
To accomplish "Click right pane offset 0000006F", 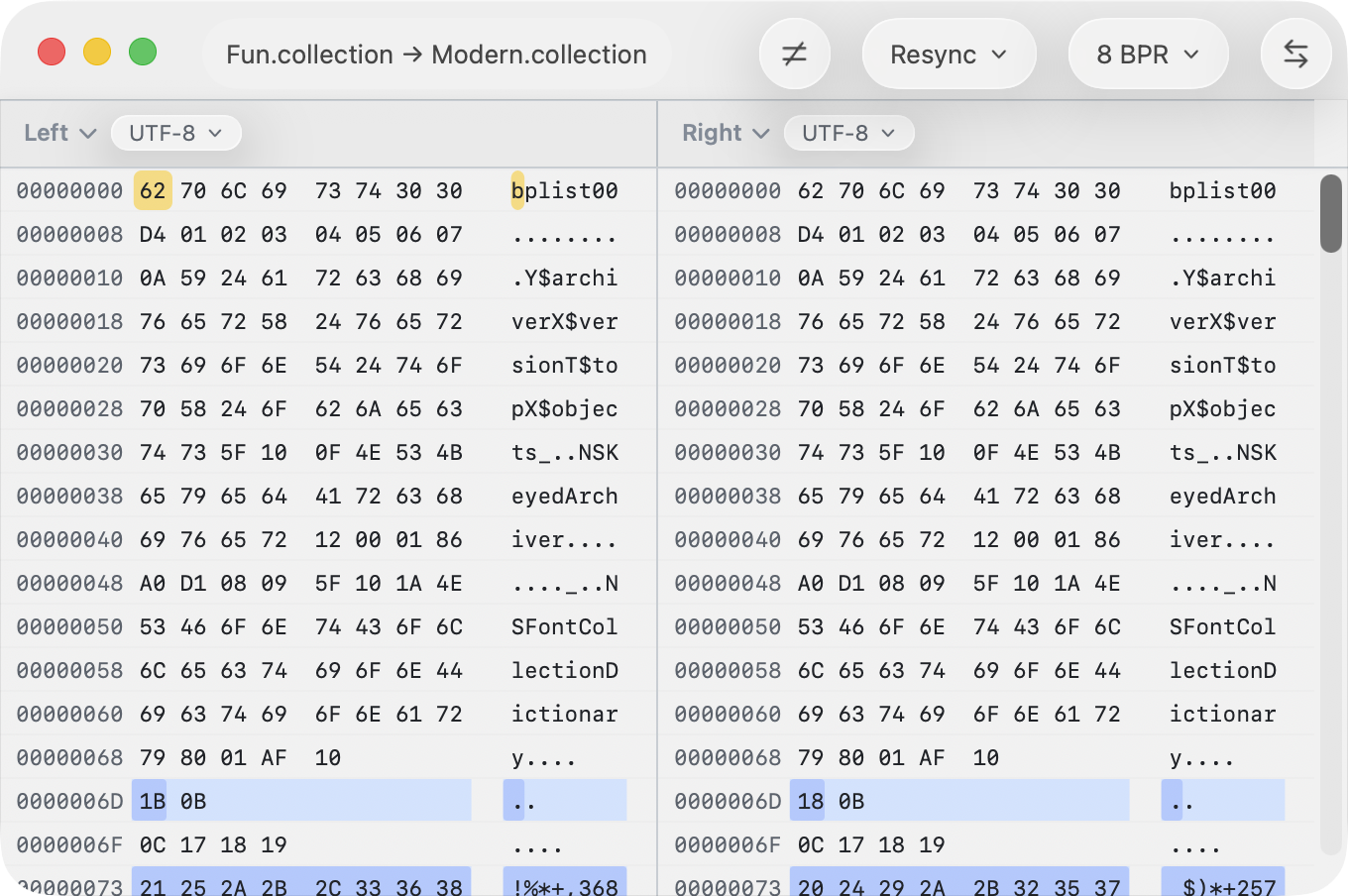I will 728,844.
